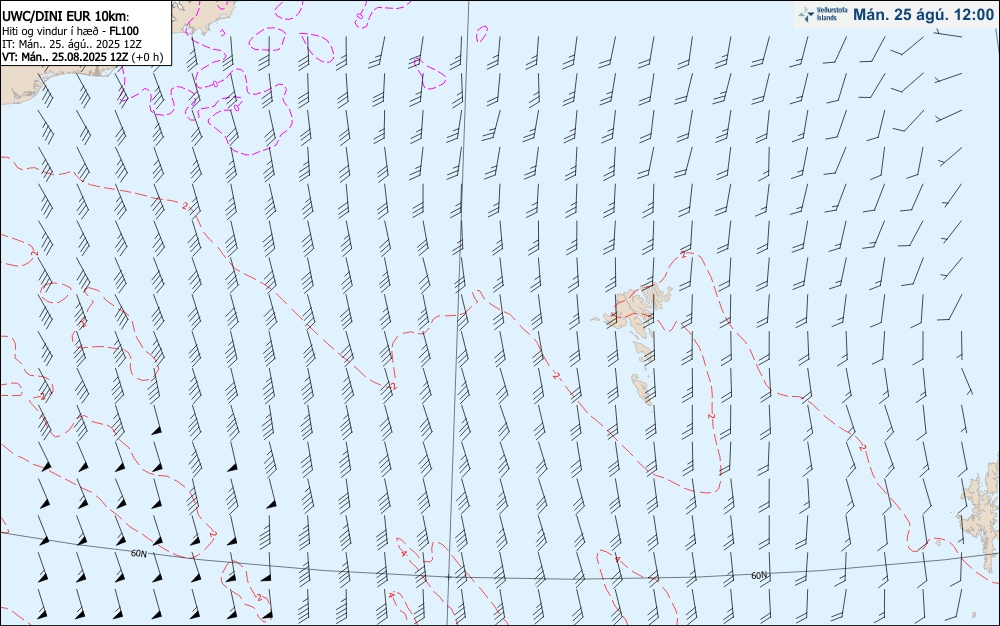The width and height of the screenshot is (1000, 626).
Task: Click the Veðurstofa Íslands logo
Action: tap(823, 14)
